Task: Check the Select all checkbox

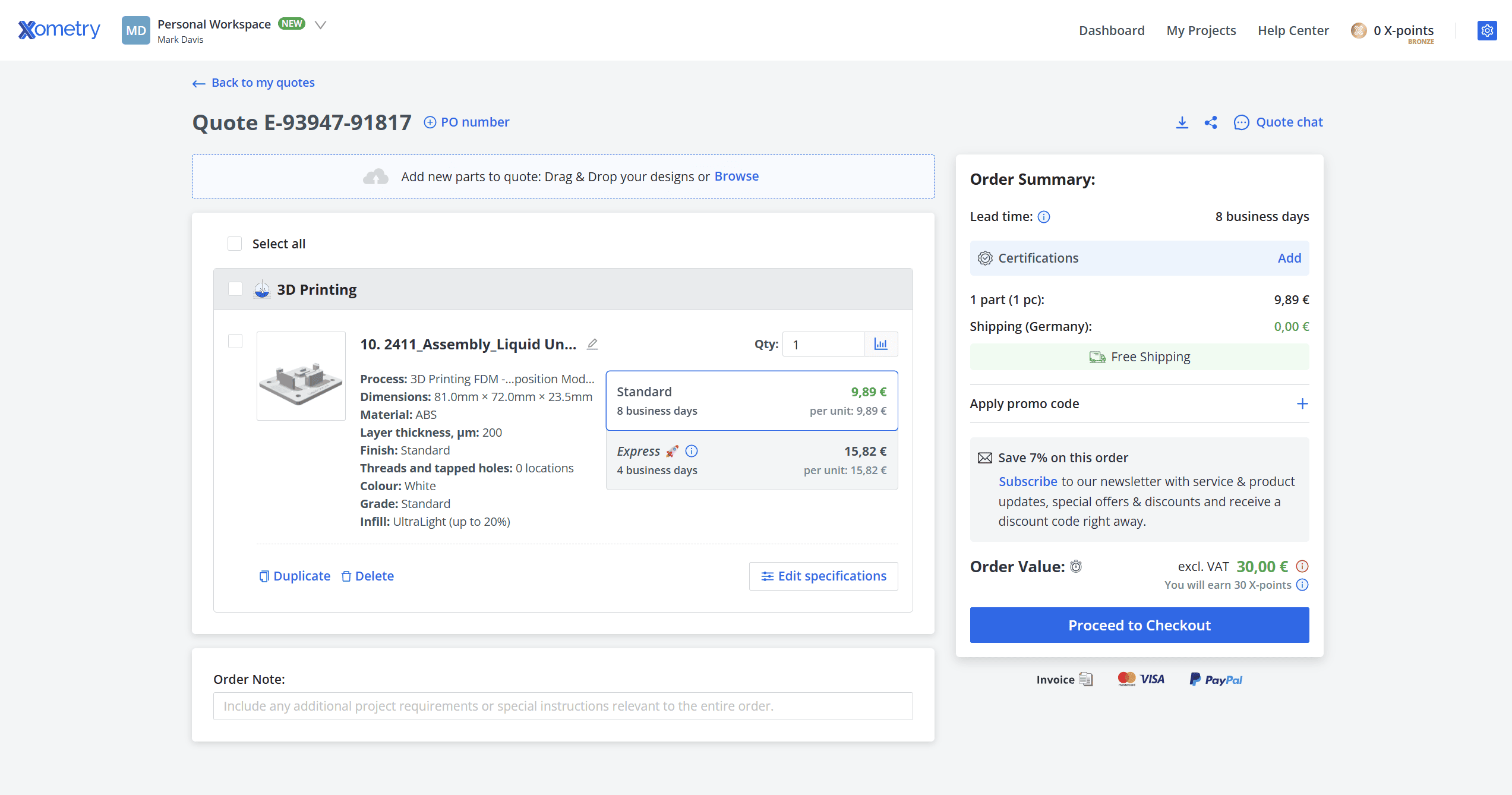Action: tap(235, 244)
